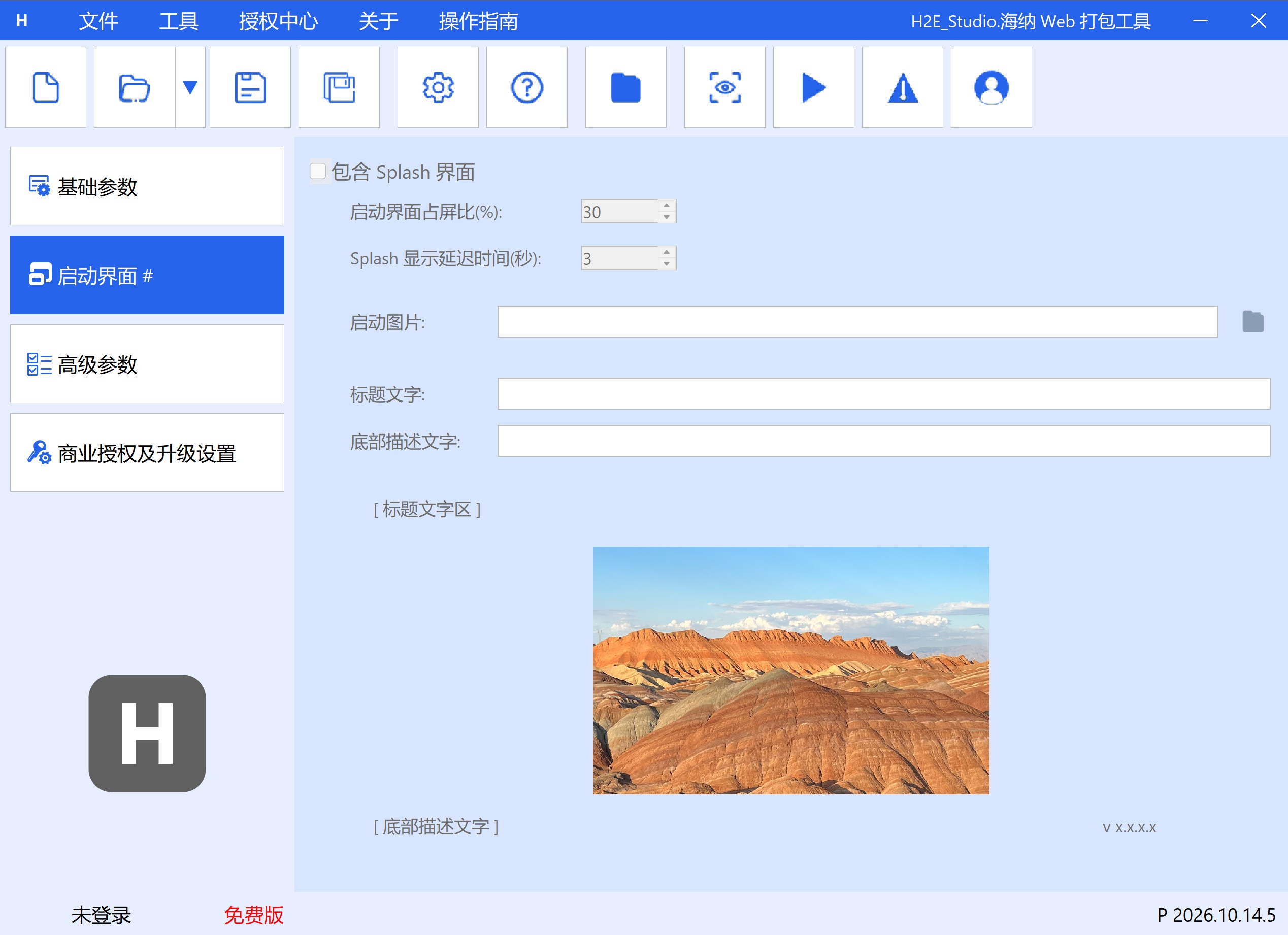Decrease Splash 显示延迟时间 down arrow
This screenshot has width=1288, height=935.
[667, 263]
